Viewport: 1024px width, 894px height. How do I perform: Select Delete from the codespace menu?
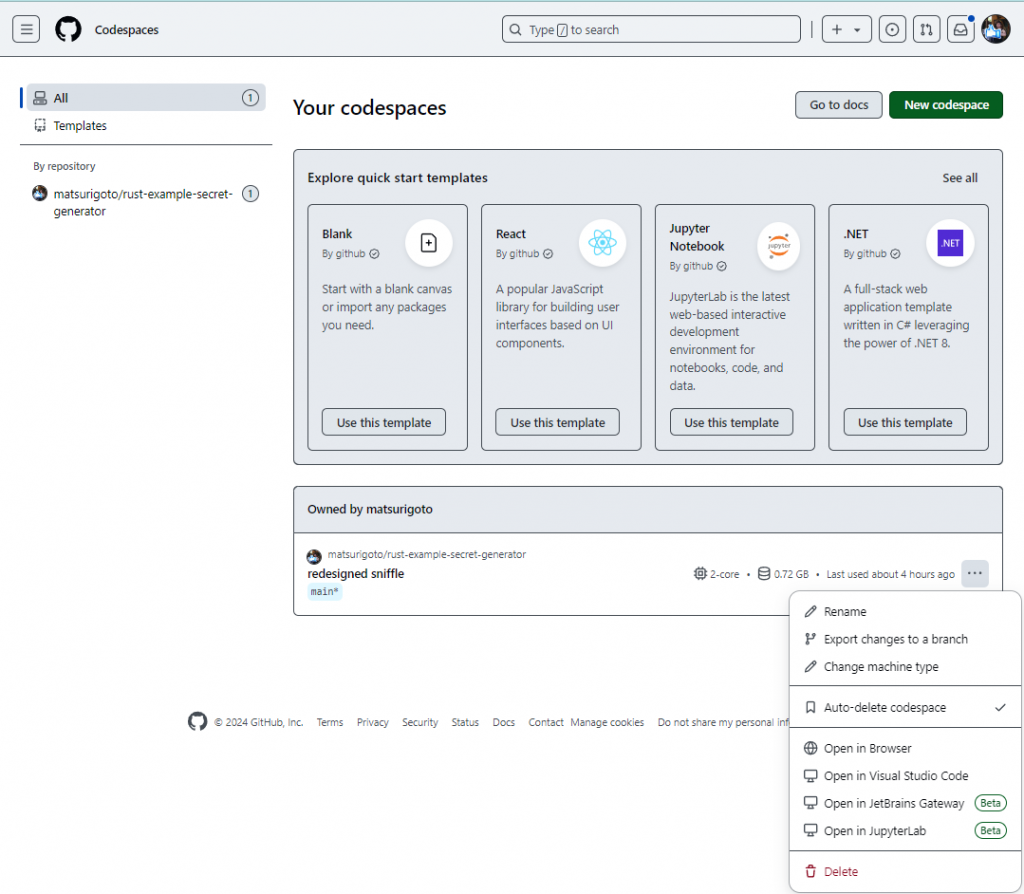(x=905, y=871)
